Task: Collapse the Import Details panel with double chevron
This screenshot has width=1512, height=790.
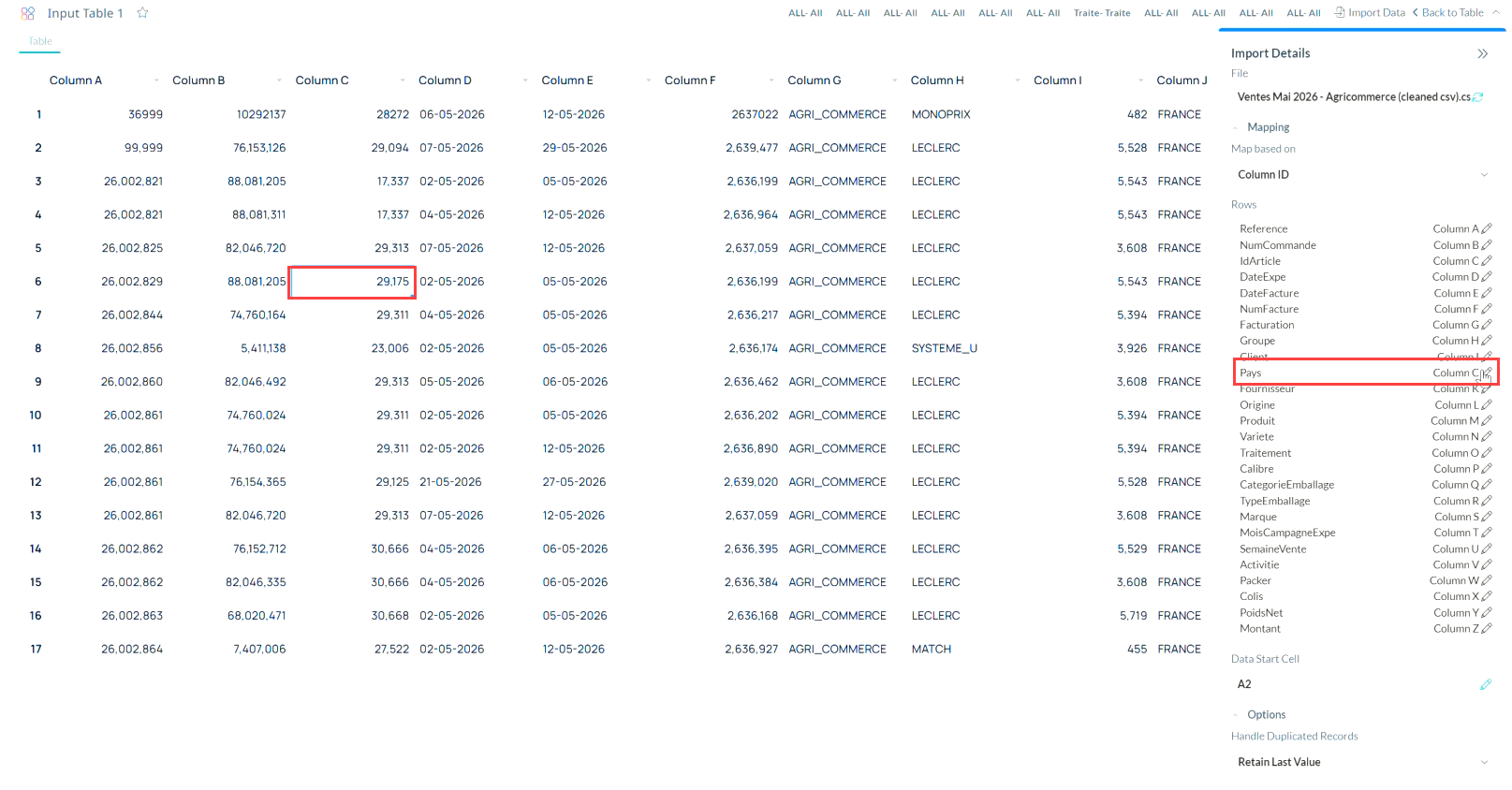Action: (x=1482, y=53)
